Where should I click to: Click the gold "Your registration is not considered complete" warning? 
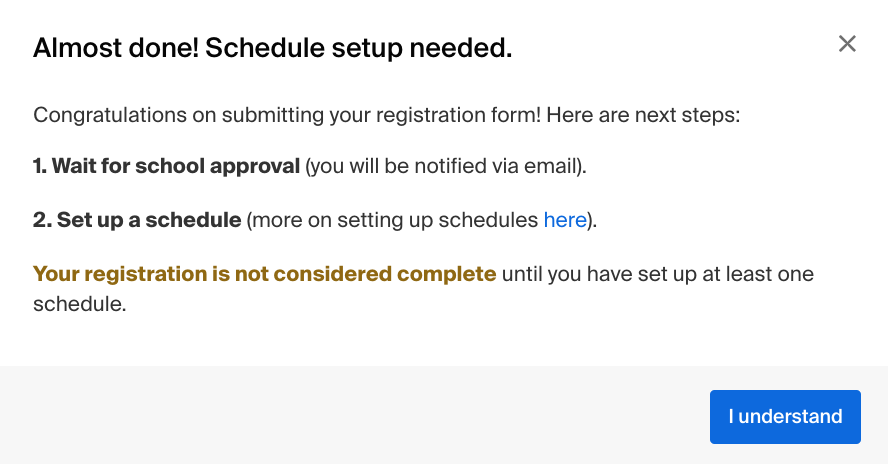(264, 274)
